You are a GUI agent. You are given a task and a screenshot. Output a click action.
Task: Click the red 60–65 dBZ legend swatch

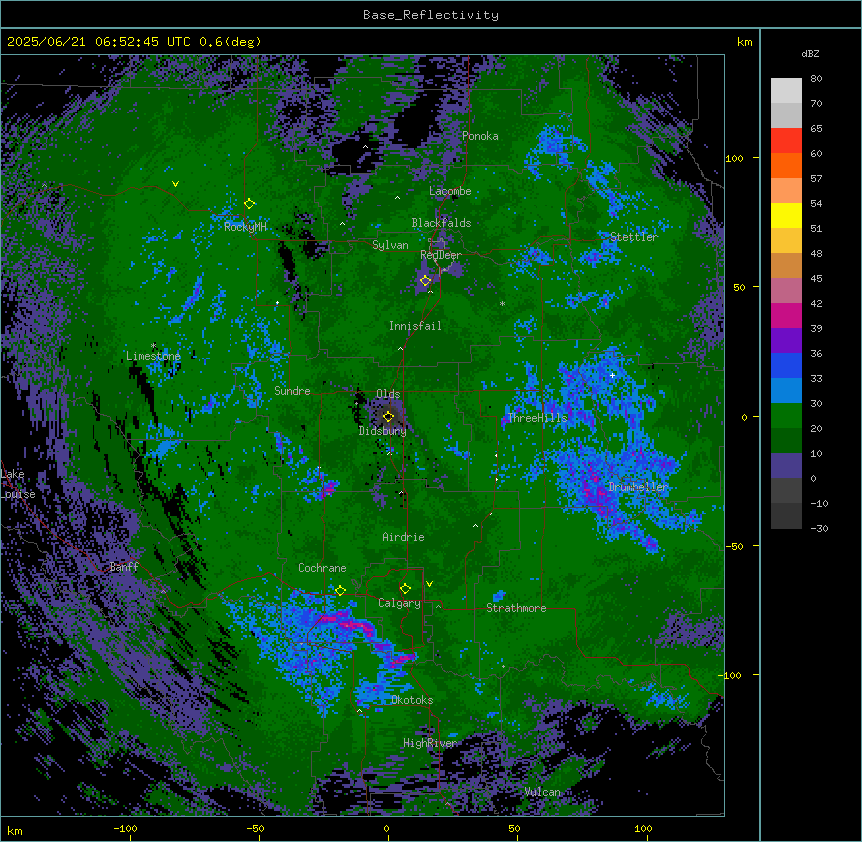click(x=786, y=141)
